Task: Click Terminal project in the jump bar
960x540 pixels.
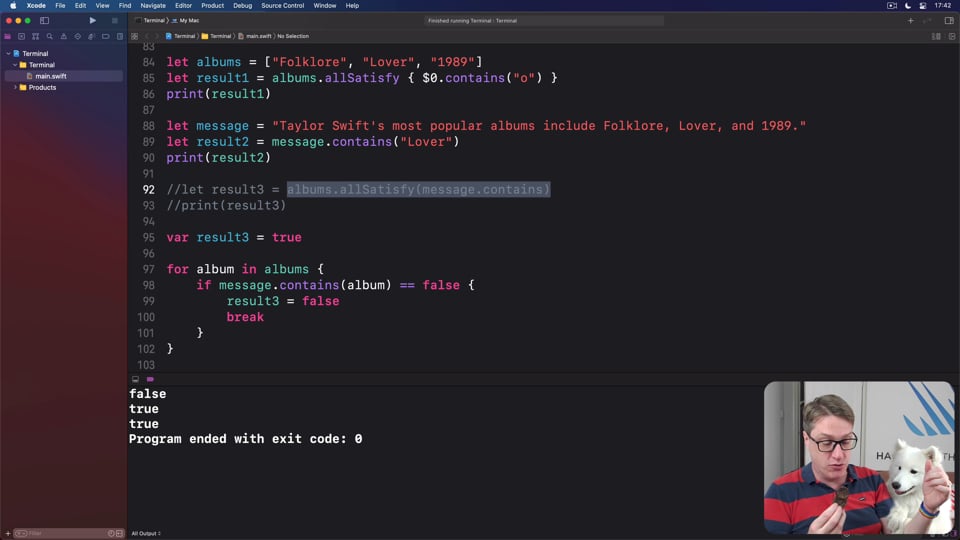Action: [180, 36]
